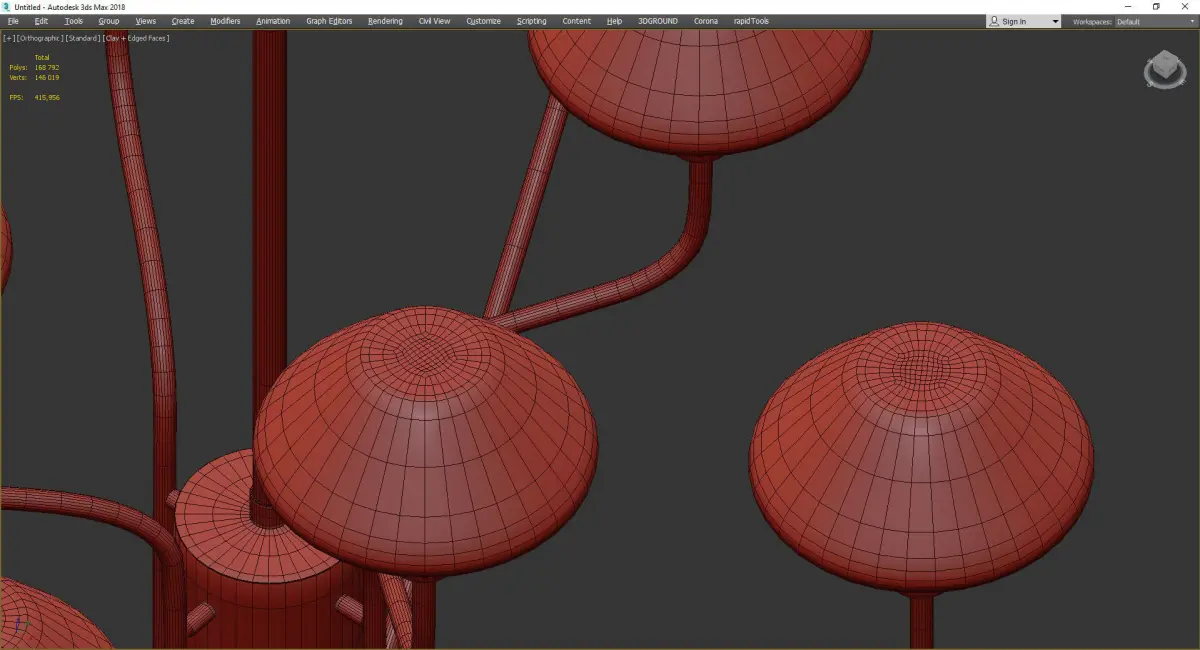This screenshot has height=650, width=1200.
Task: Open the Views menu
Action: click(x=146, y=21)
